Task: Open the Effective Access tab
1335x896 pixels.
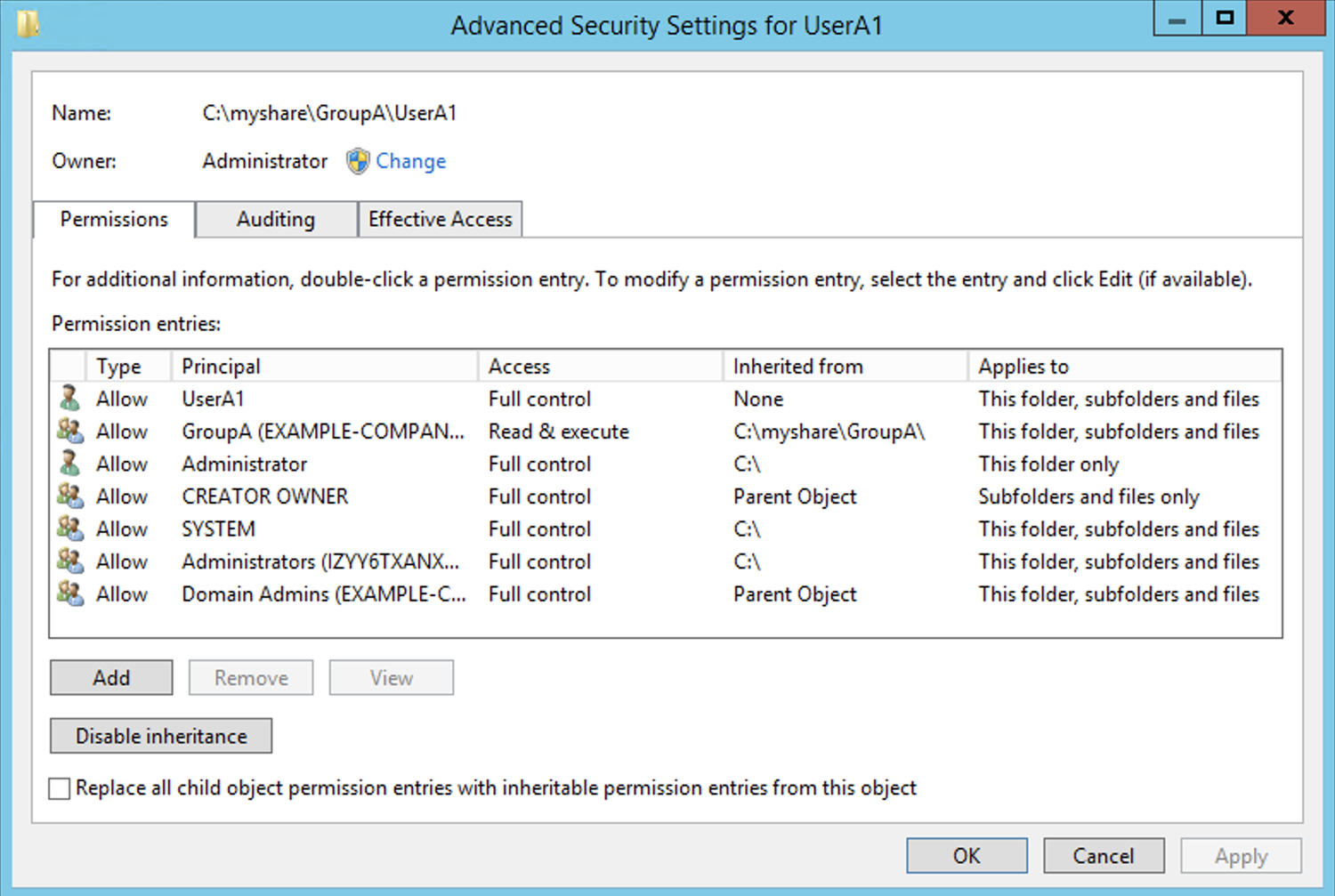Action: click(x=440, y=220)
